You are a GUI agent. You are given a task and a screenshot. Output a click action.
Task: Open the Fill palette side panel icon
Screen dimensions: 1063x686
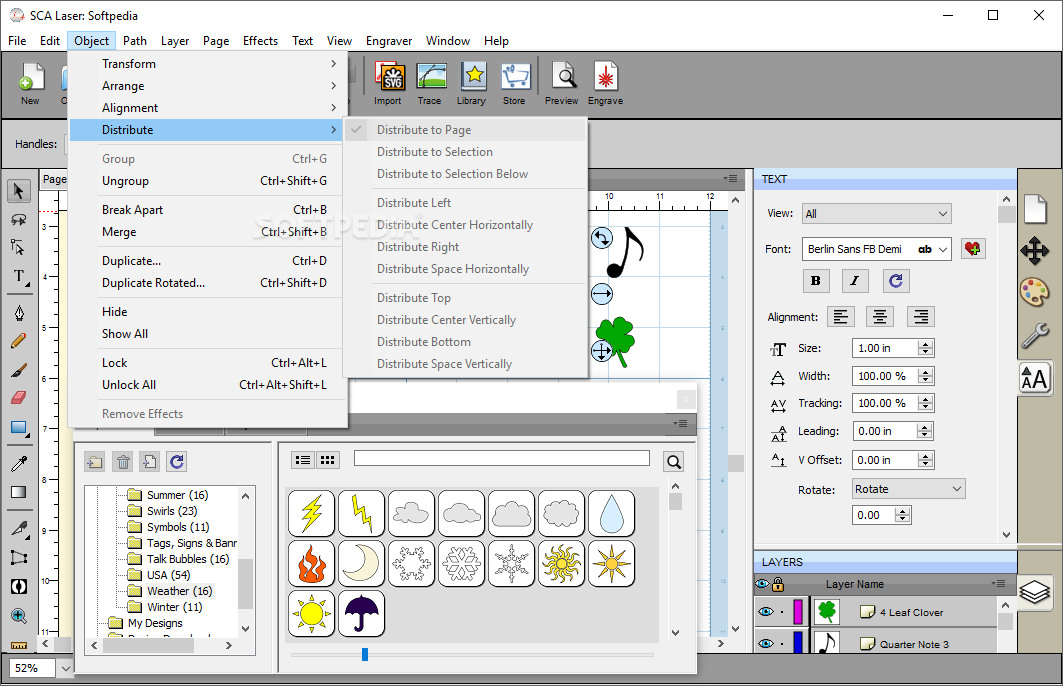1035,293
